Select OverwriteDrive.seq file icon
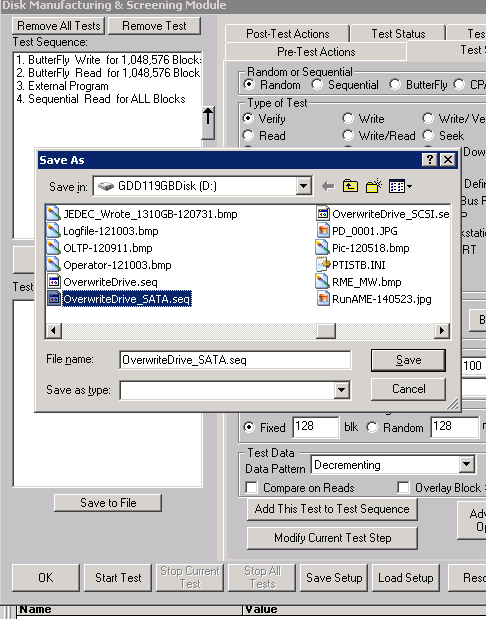Image resolution: width=486 pixels, height=619 pixels. [x=53, y=282]
